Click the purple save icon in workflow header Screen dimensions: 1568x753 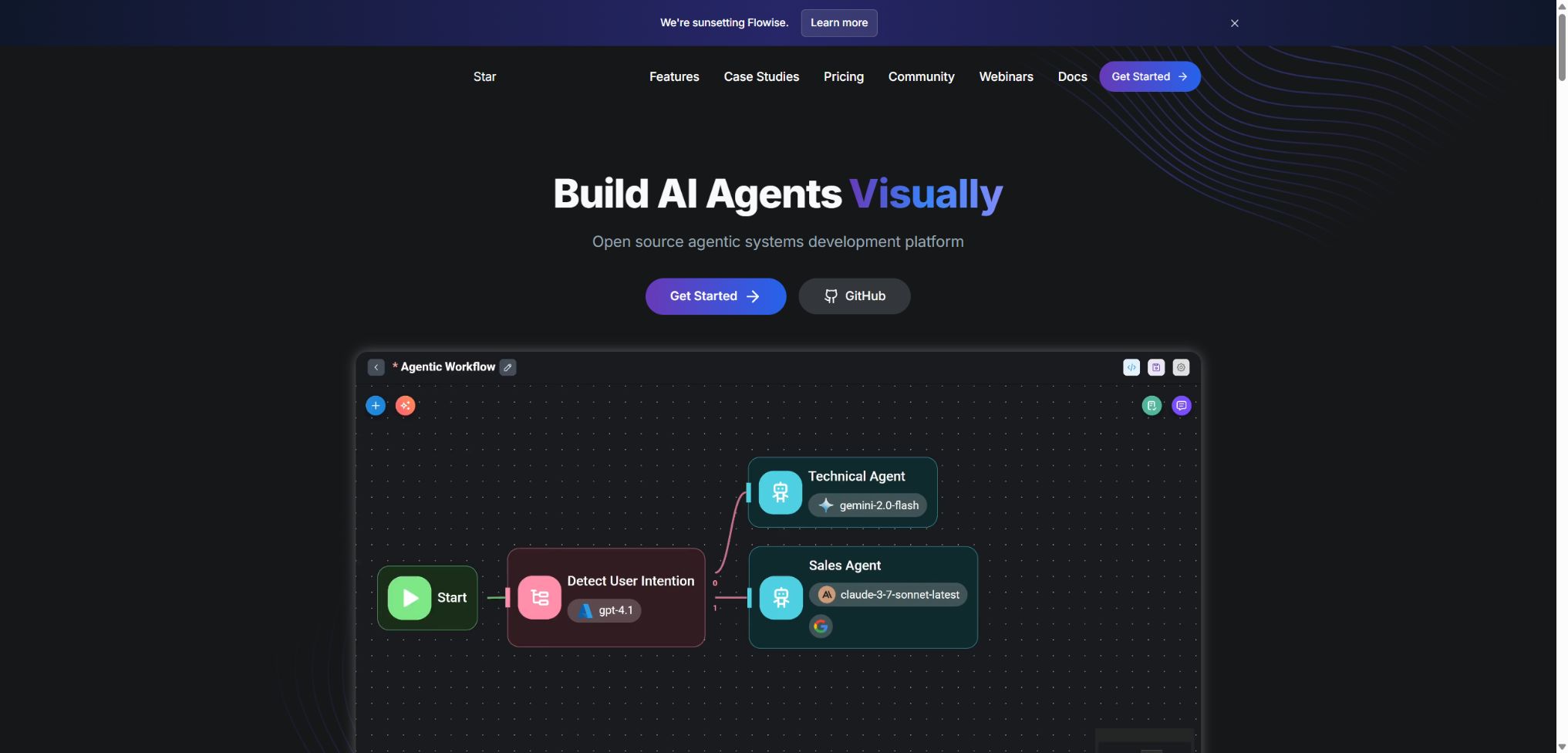click(x=1156, y=367)
